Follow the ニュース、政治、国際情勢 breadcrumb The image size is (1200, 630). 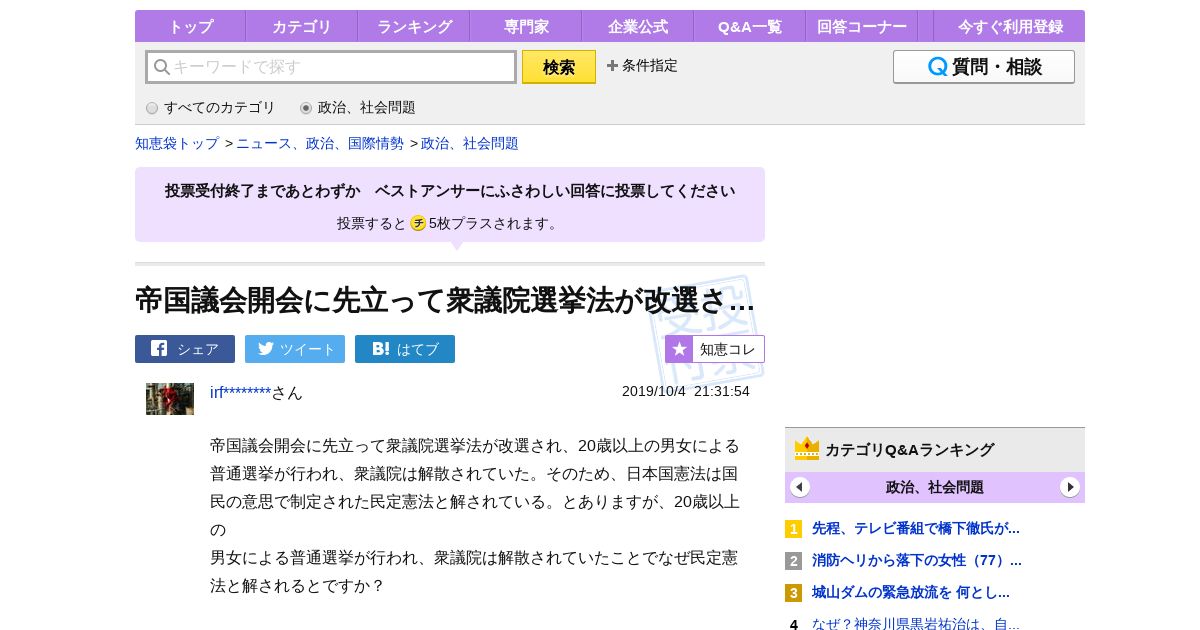320,144
